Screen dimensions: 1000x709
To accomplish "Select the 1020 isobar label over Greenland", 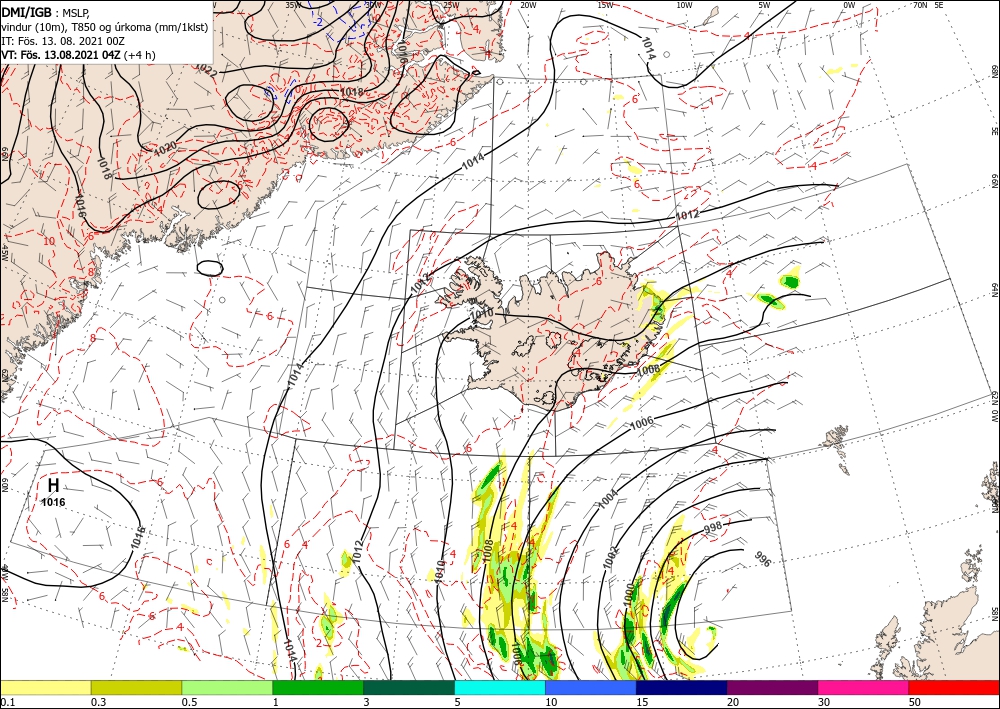I will [166, 150].
